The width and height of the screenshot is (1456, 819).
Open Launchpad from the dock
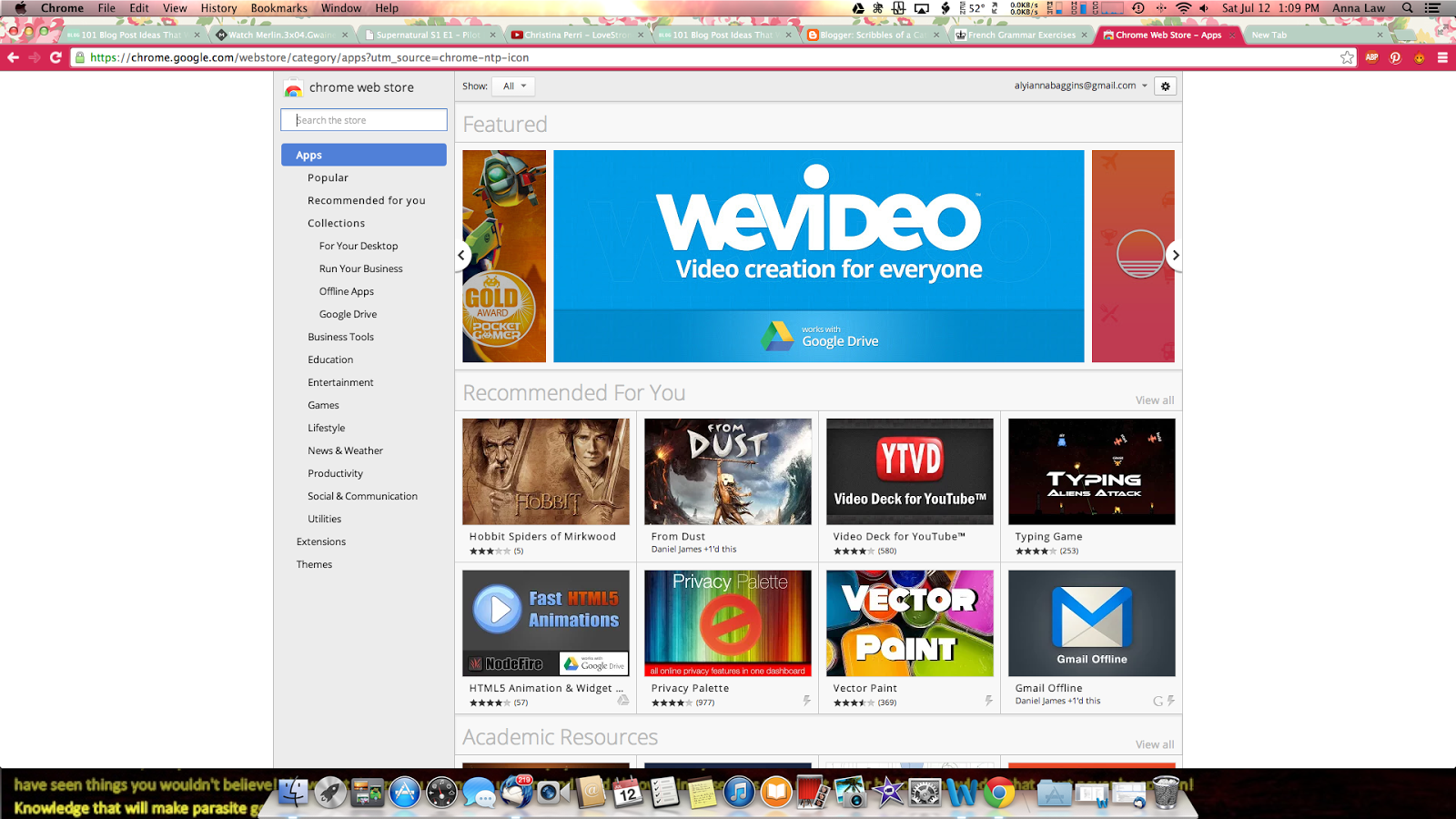pos(331,794)
